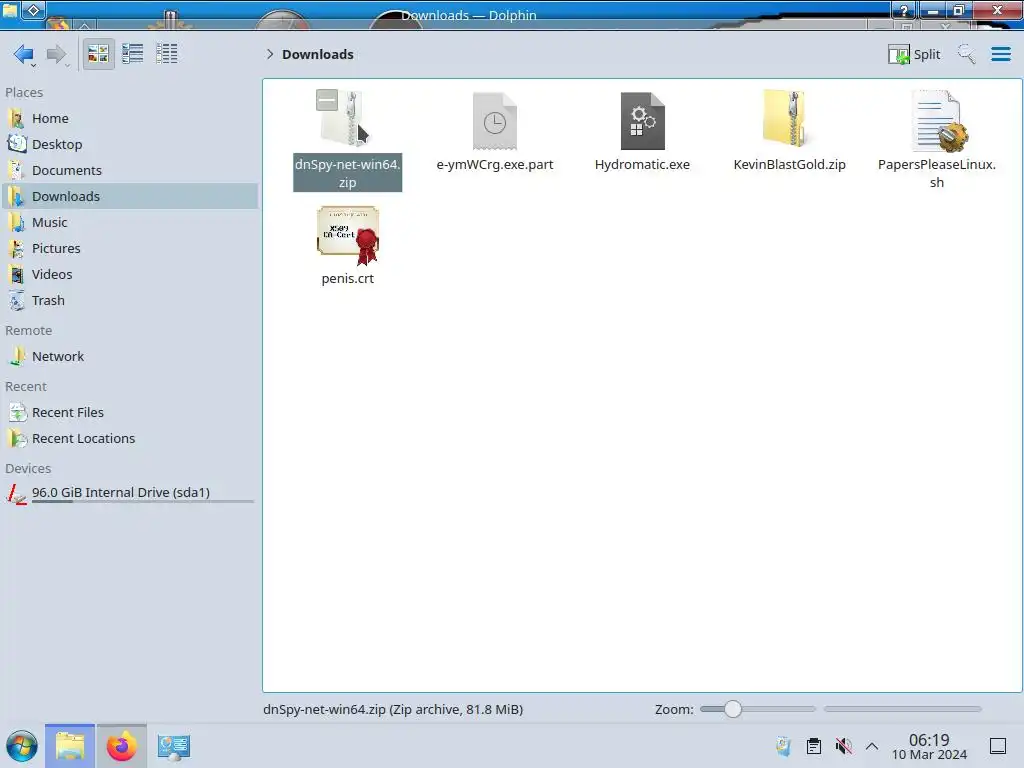
Task: Open Music in Places panel
Action: coord(131,223)
